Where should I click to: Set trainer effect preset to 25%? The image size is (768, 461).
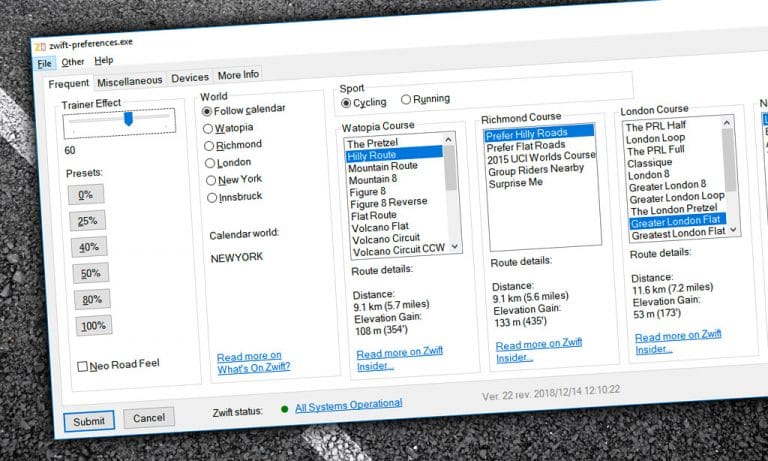(87, 221)
